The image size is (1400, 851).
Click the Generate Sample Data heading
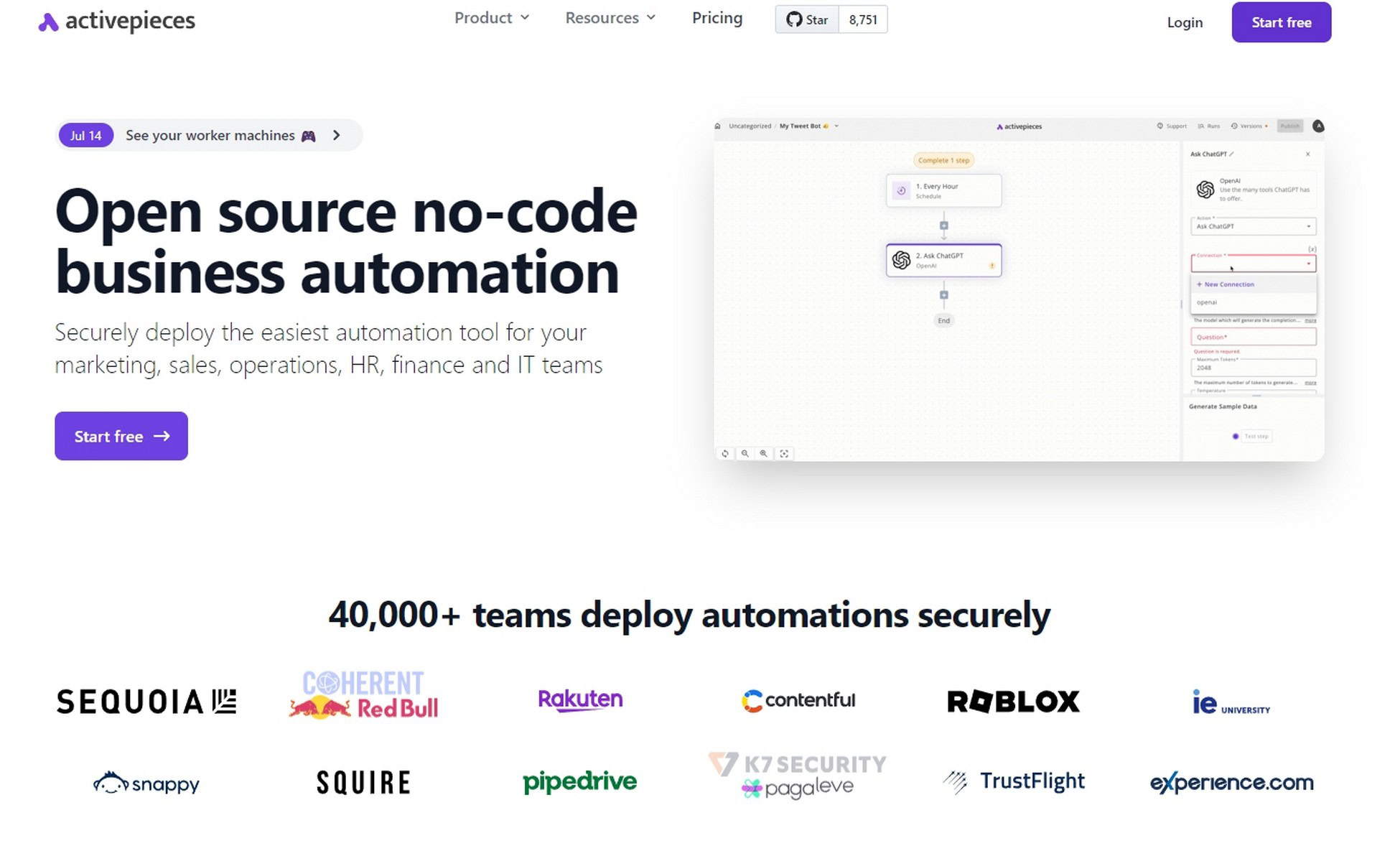pos(1223,406)
